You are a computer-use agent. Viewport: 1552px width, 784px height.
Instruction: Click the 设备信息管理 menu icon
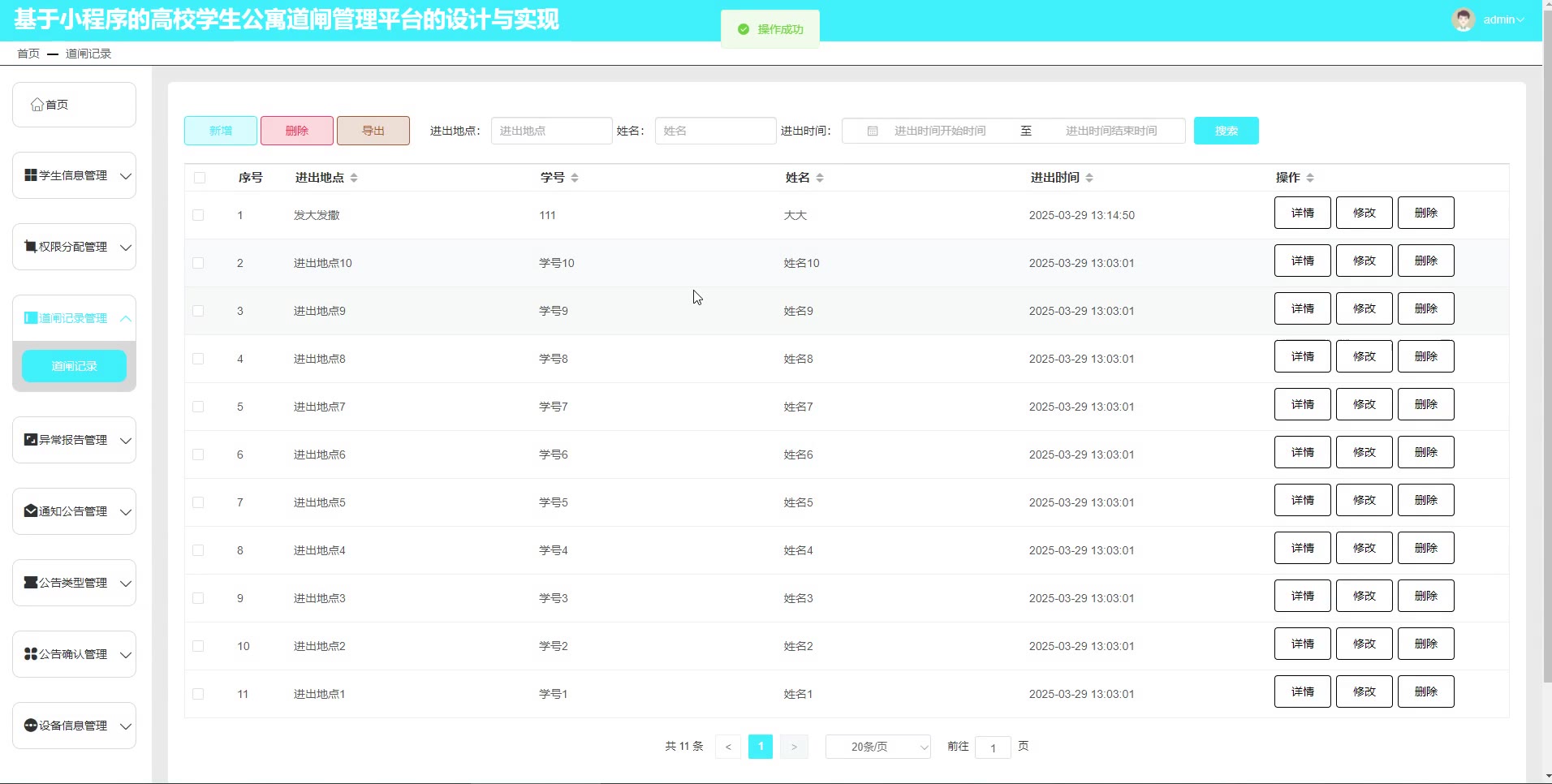click(31, 726)
